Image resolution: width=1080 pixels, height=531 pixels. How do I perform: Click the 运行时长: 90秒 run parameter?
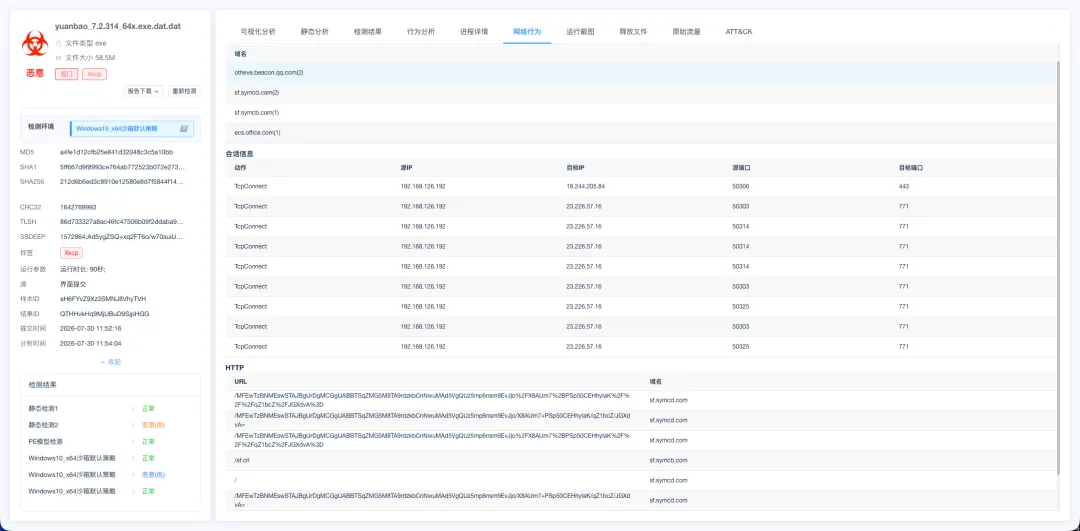click(x=82, y=269)
